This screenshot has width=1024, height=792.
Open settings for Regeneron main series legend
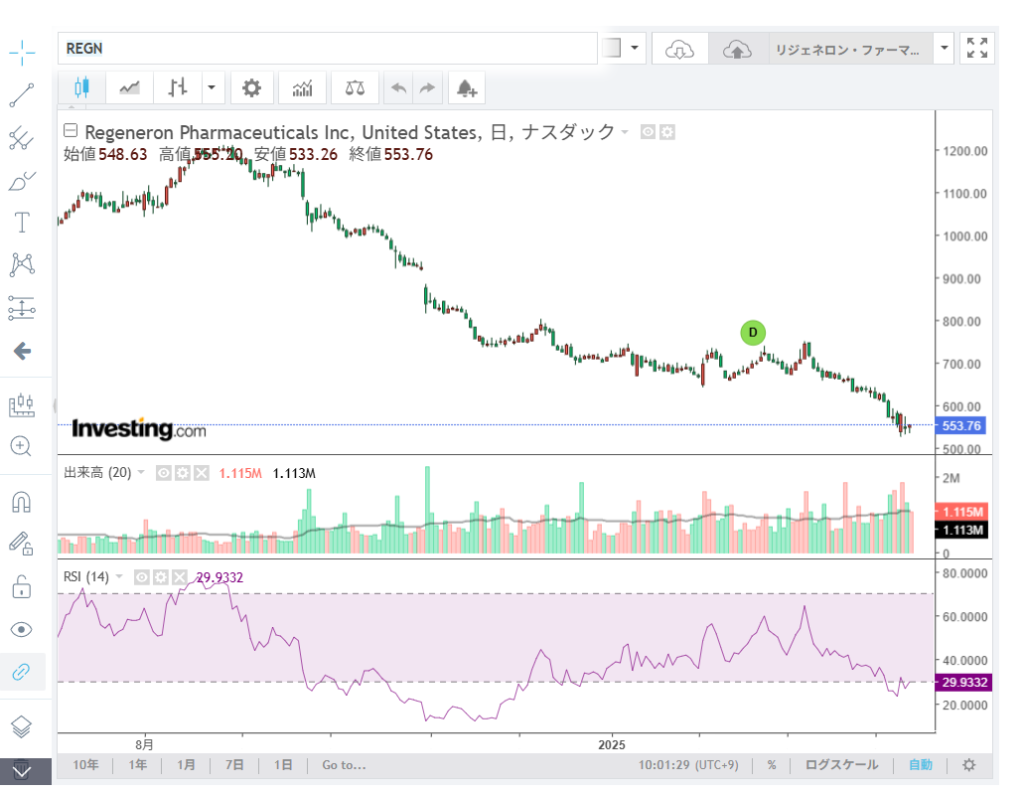[667, 133]
